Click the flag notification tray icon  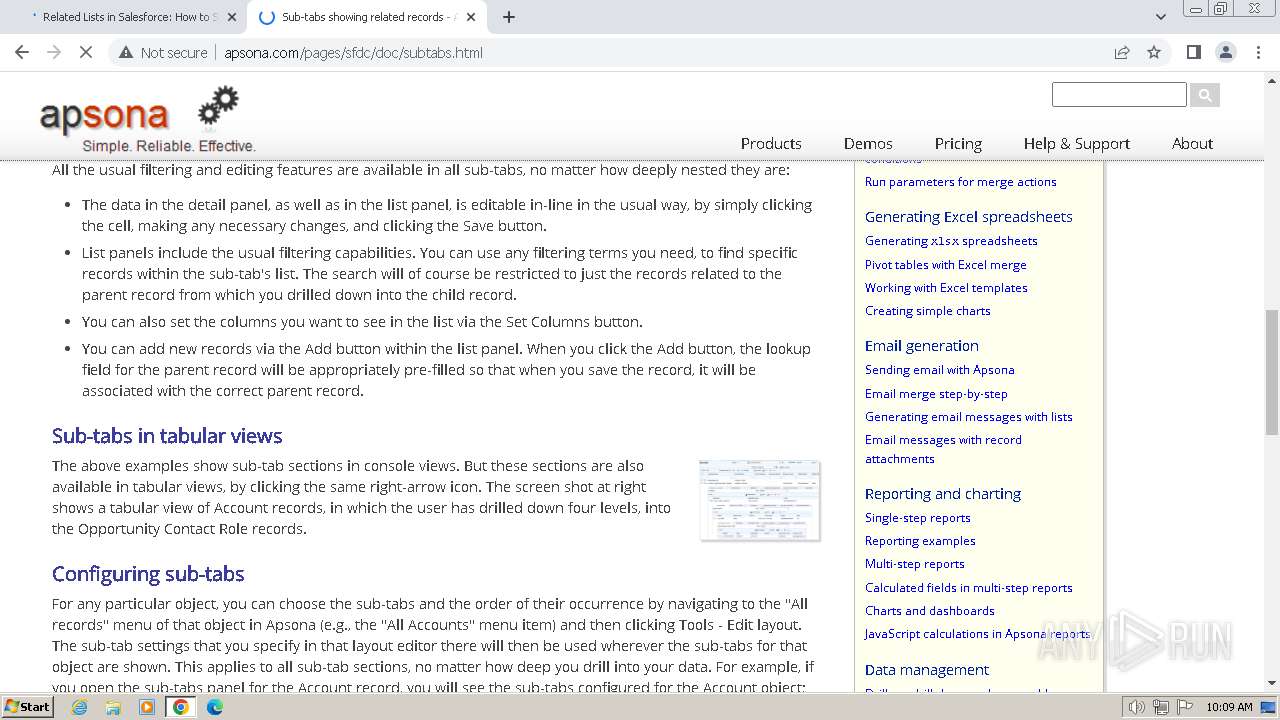(1185, 707)
